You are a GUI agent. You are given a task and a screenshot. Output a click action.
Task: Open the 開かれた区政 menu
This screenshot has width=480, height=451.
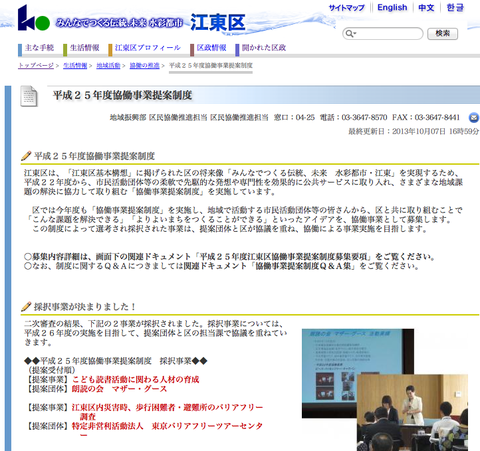[x=264, y=48]
